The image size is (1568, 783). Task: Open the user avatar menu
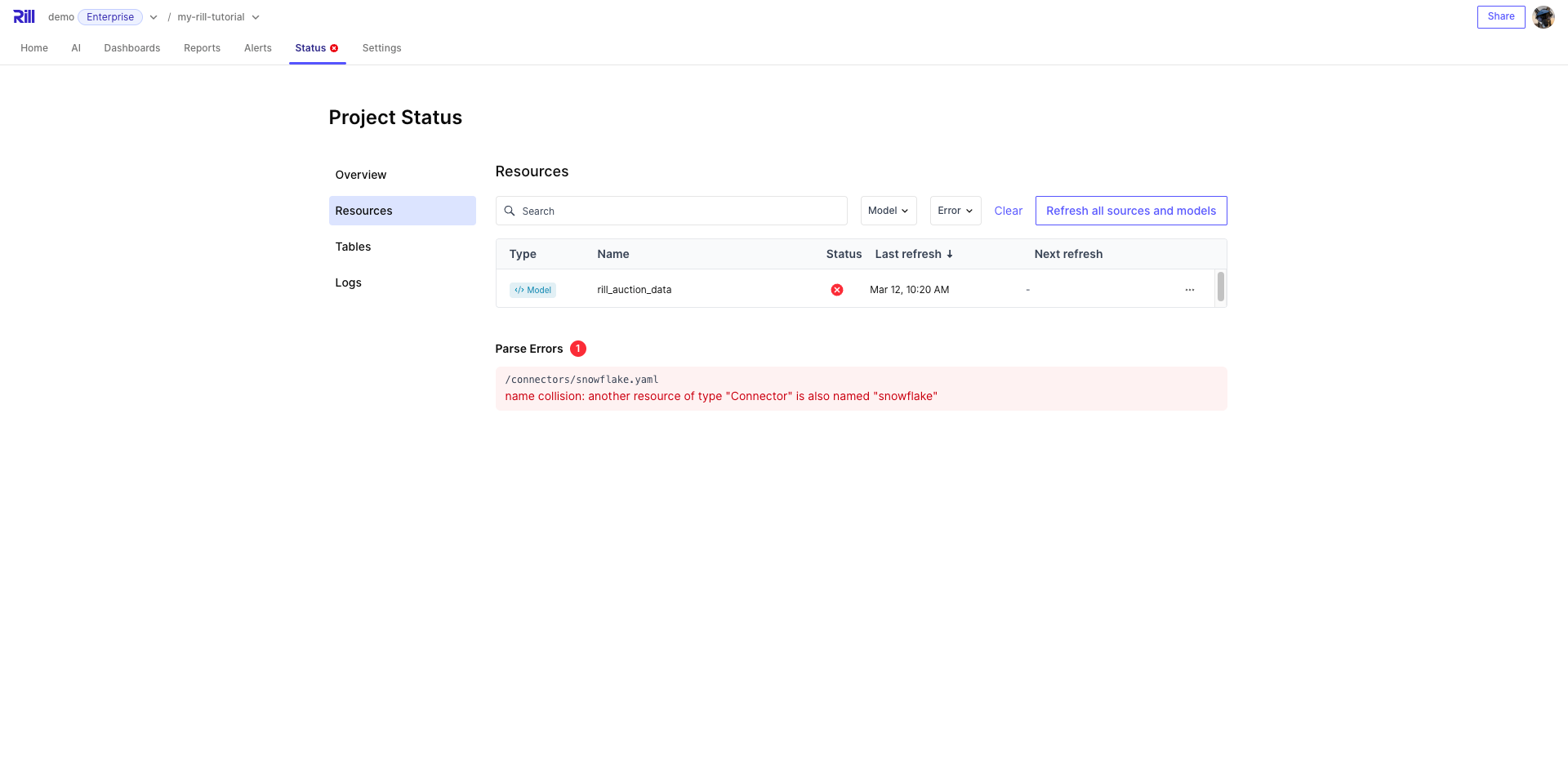click(x=1543, y=17)
